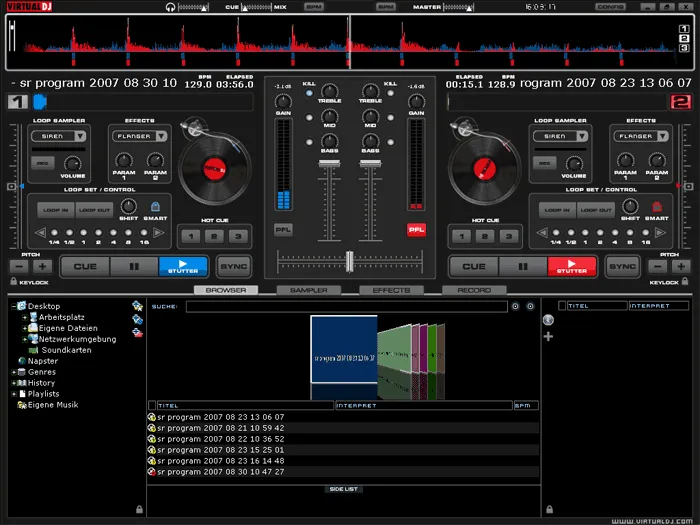Click the globe icon in playlist panel
700x525 pixels.
548,320
